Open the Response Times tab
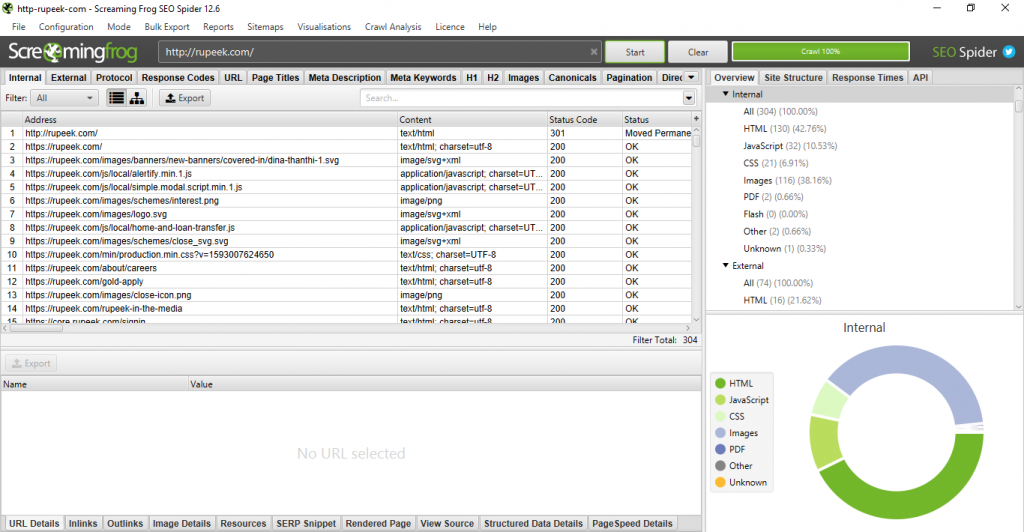1024x532 pixels. tap(867, 77)
